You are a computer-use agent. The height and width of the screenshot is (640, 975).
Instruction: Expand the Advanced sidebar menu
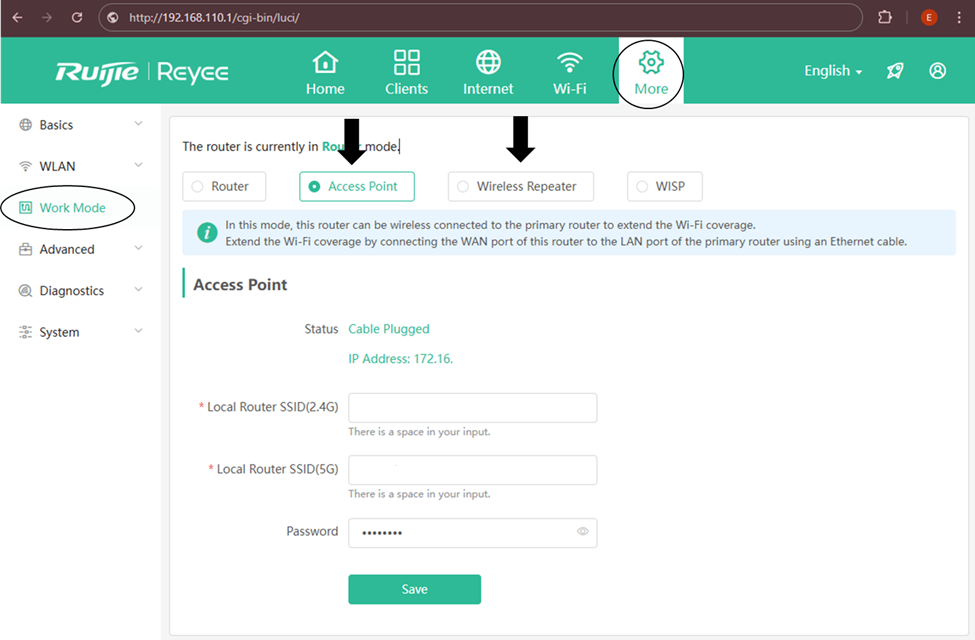(x=80, y=249)
